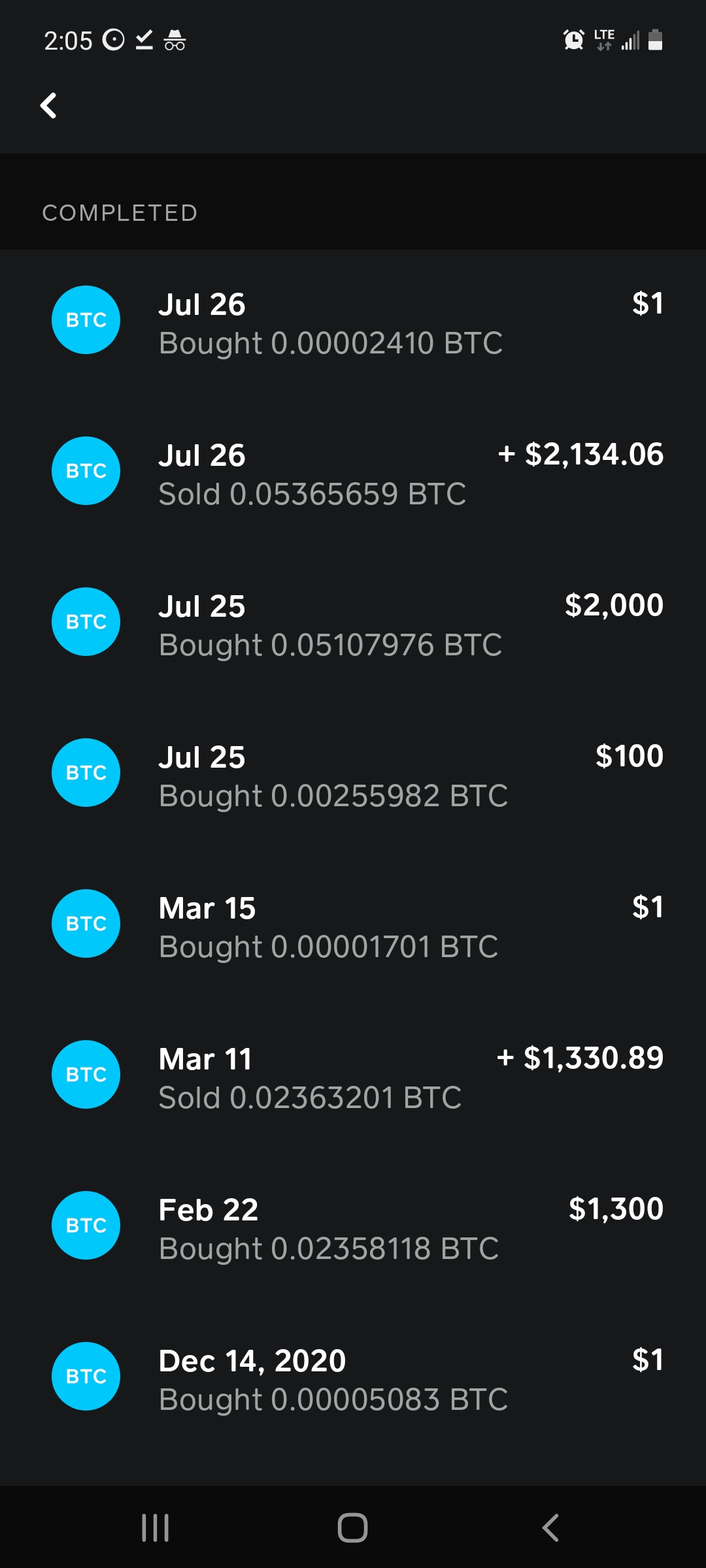
Task: Tap BTC icon beside Bought 0.00255982 BTC
Action: click(x=86, y=773)
